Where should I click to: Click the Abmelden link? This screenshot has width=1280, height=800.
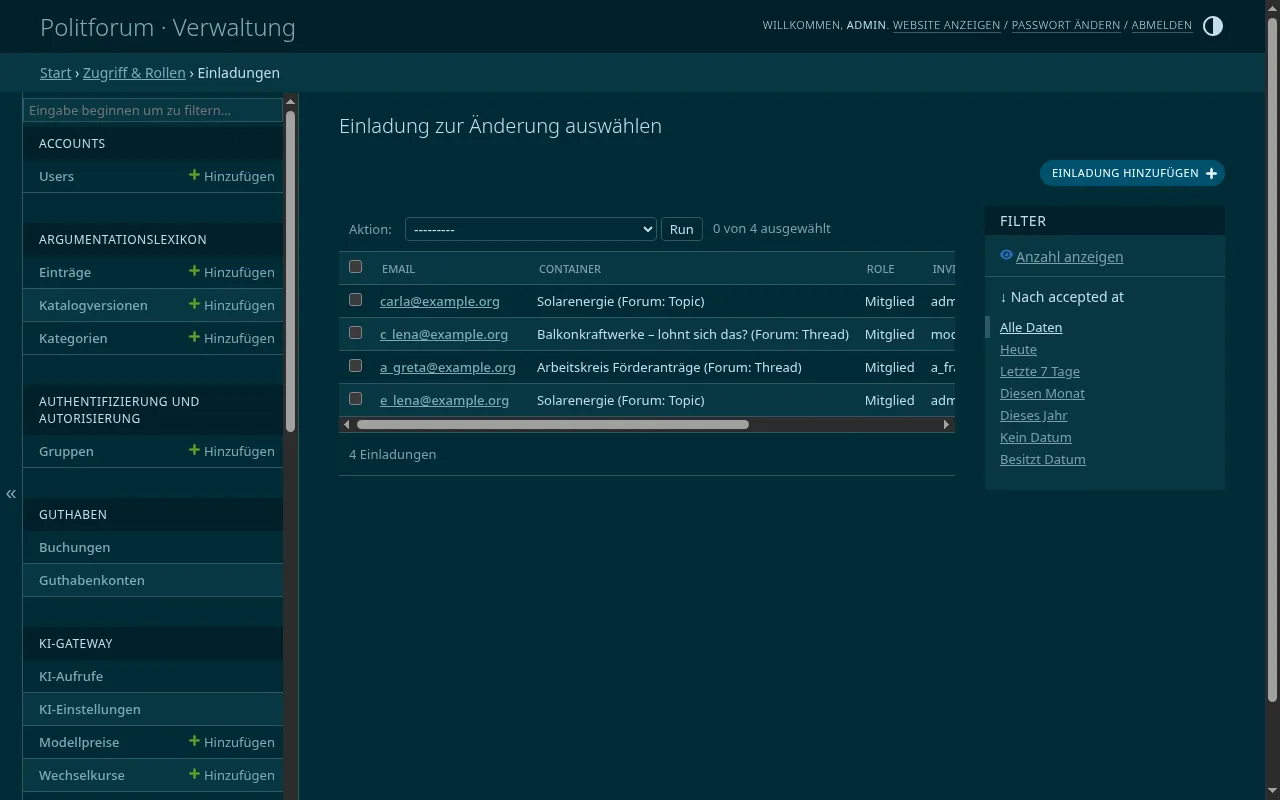click(x=1161, y=25)
